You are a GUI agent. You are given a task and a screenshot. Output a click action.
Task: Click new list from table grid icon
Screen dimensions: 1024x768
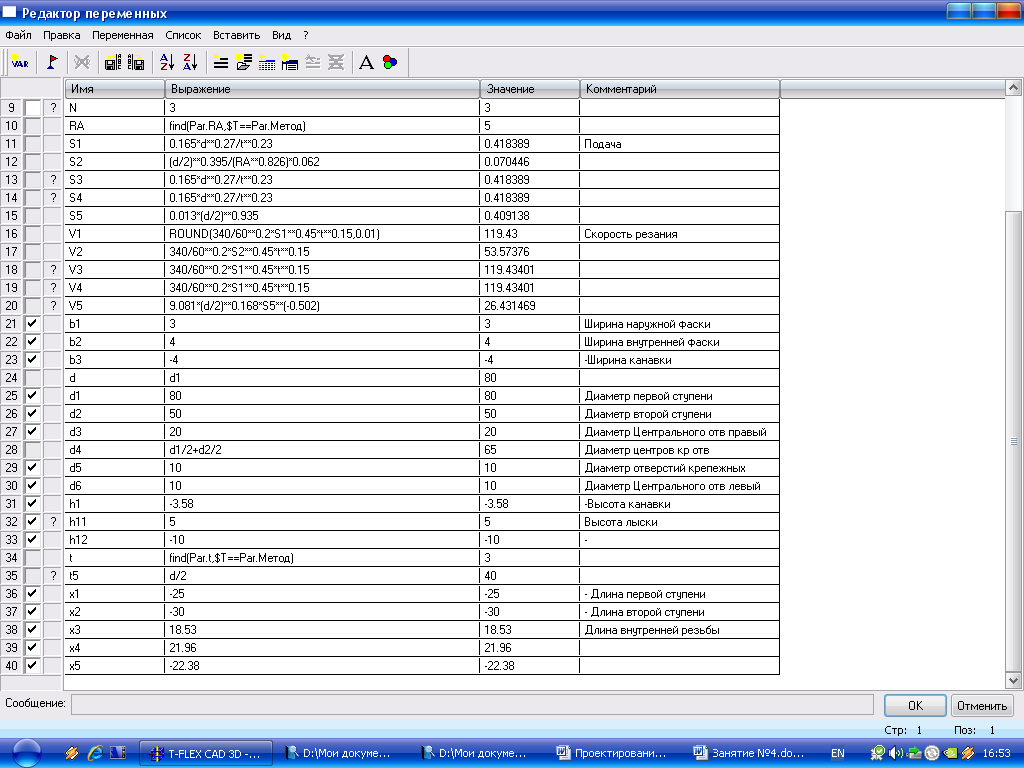coord(267,63)
